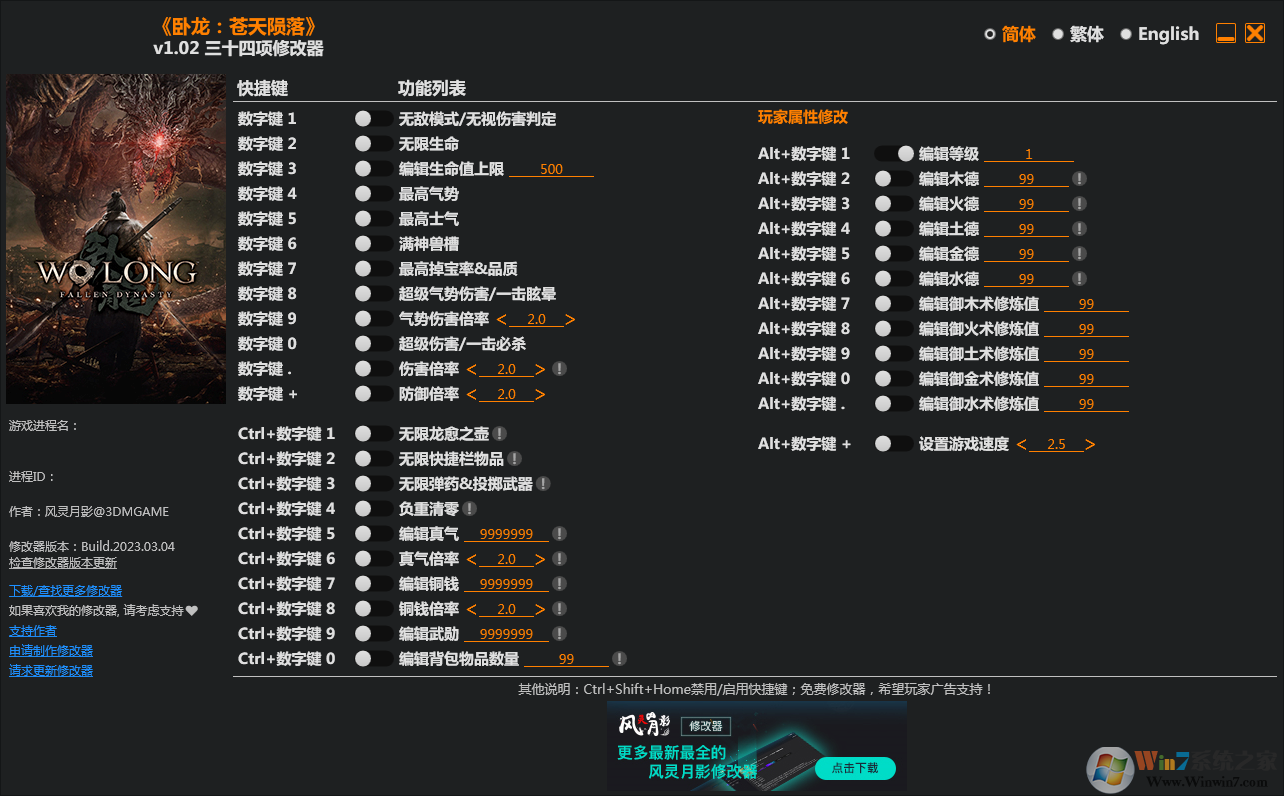Decrease 铜钱倍率 using the left arrow

tap(470, 608)
